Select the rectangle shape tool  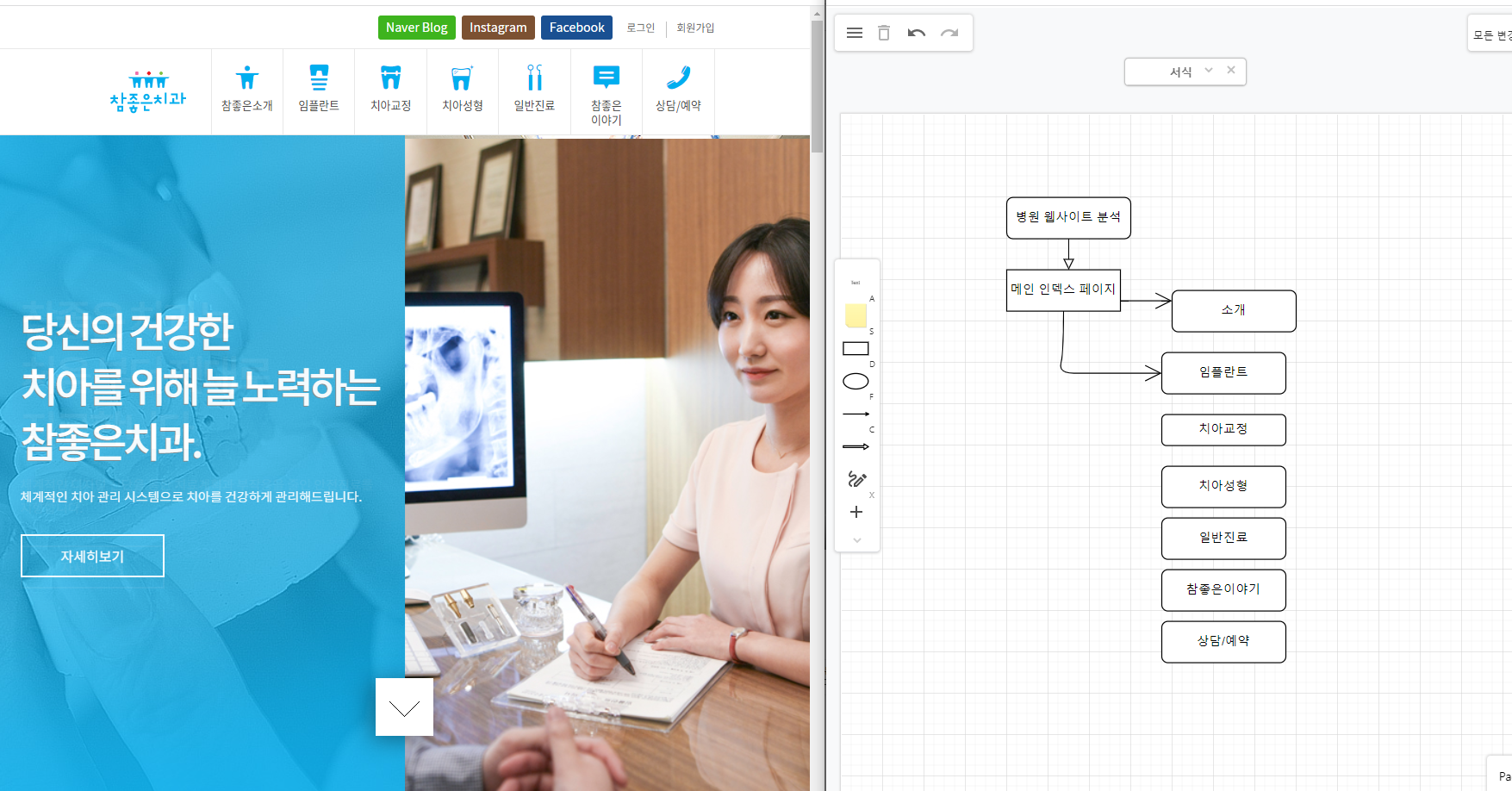[x=856, y=348]
